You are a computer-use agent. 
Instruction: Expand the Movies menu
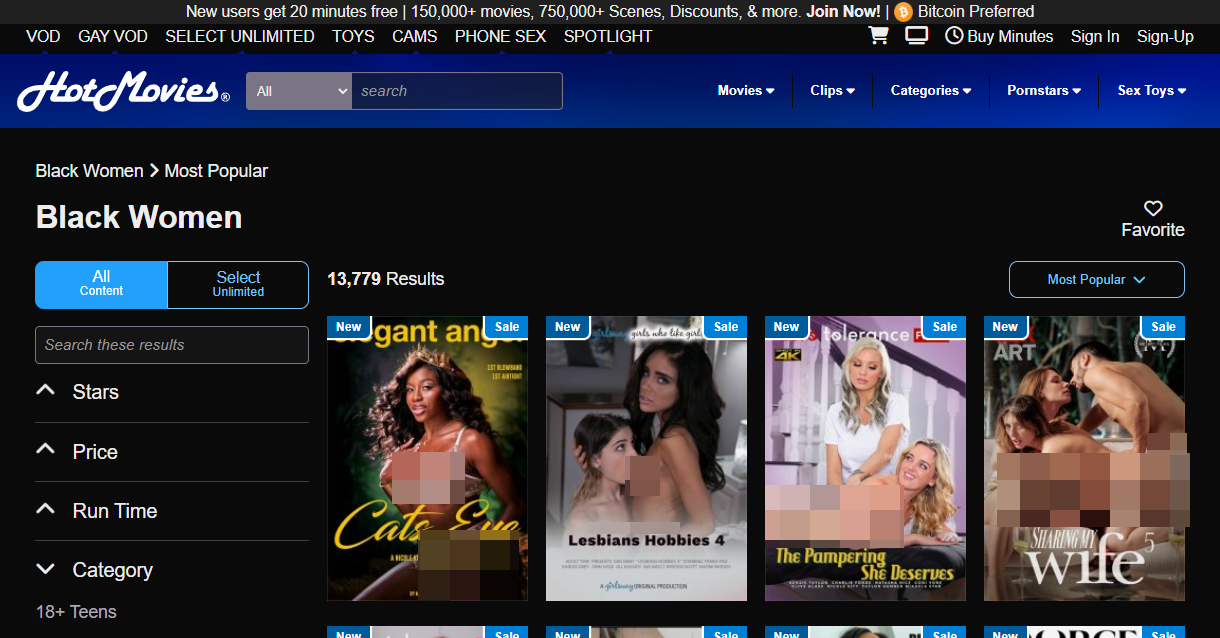click(x=746, y=90)
